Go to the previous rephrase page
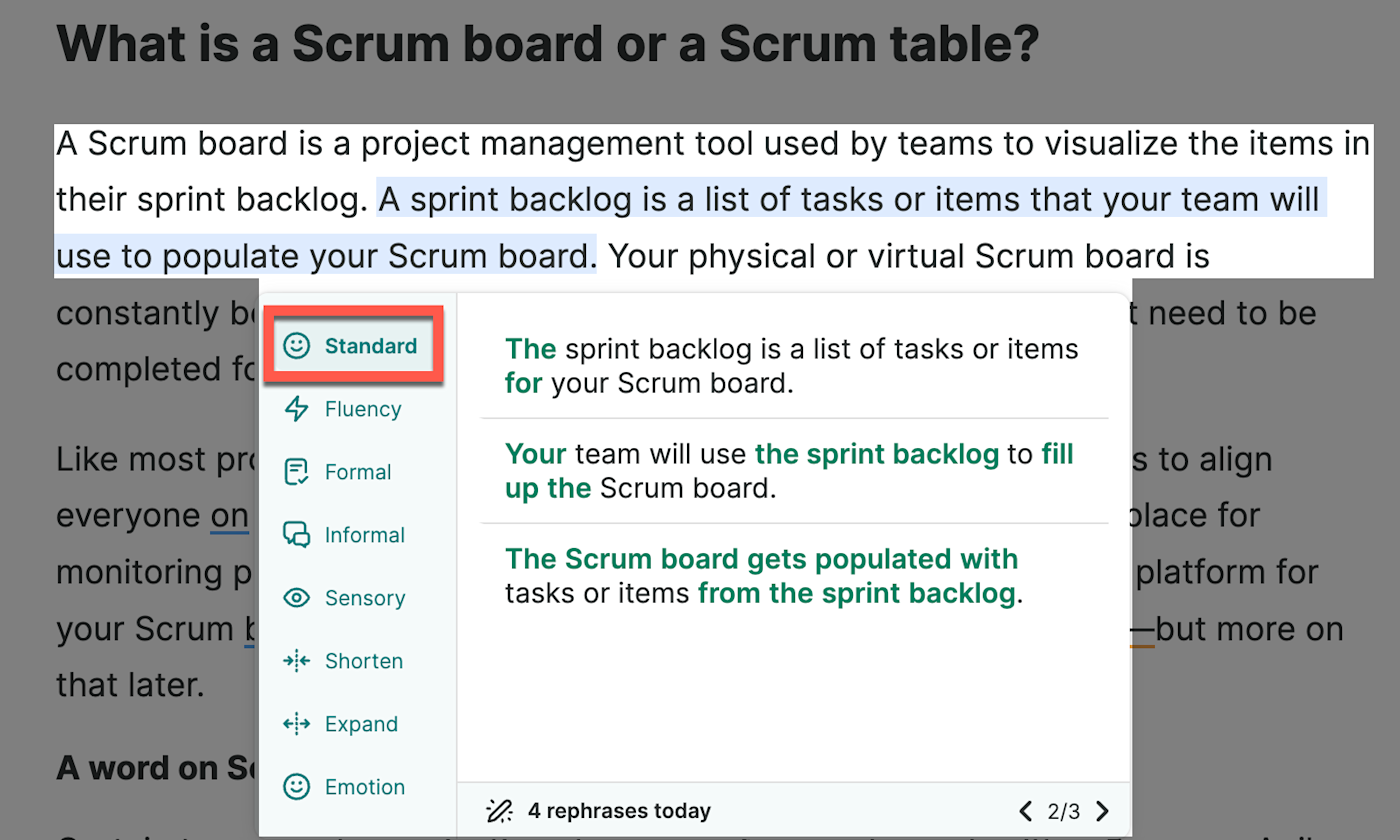This screenshot has width=1400, height=840. click(1025, 811)
